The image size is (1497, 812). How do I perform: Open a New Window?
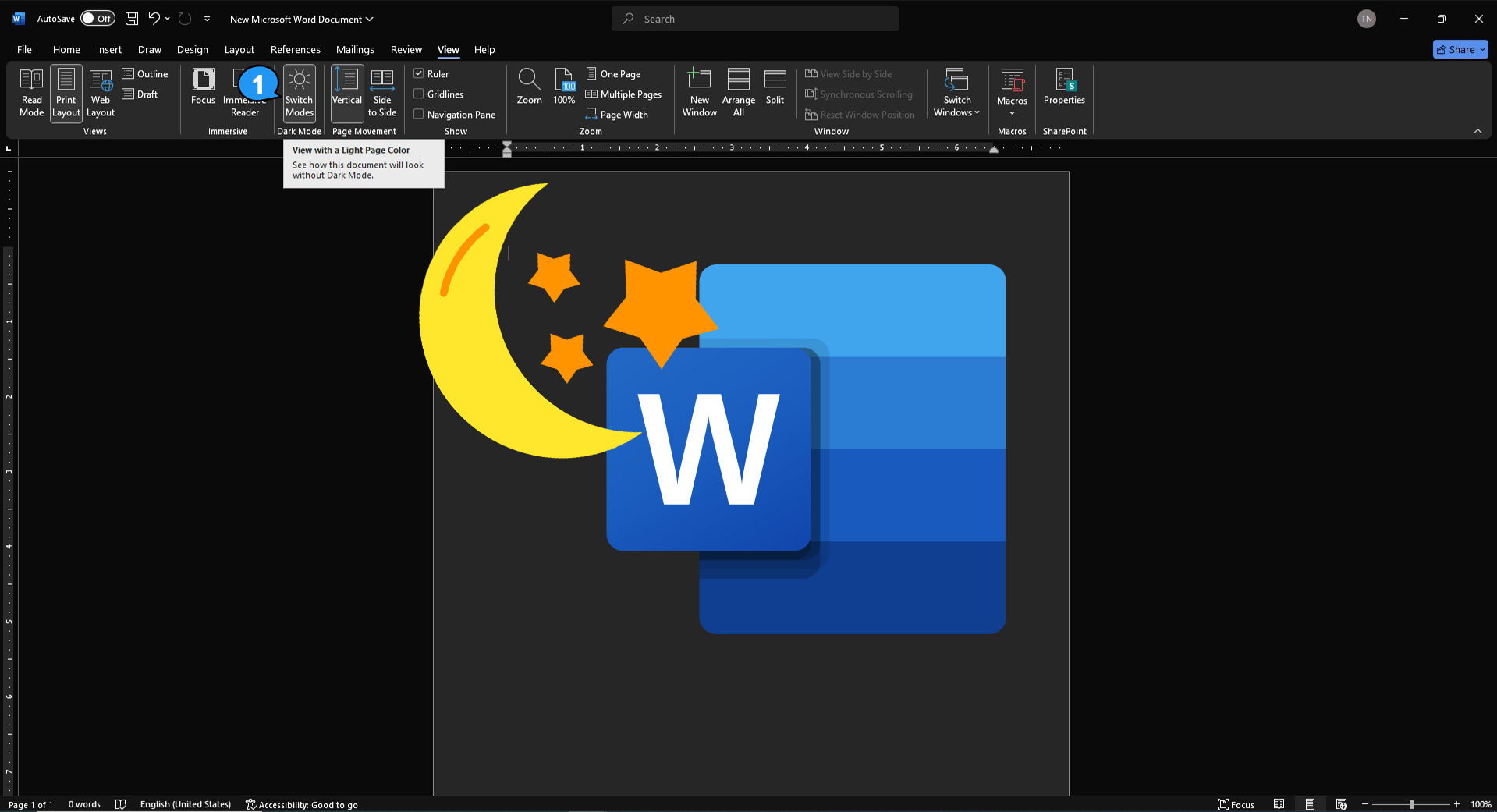[x=700, y=93]
